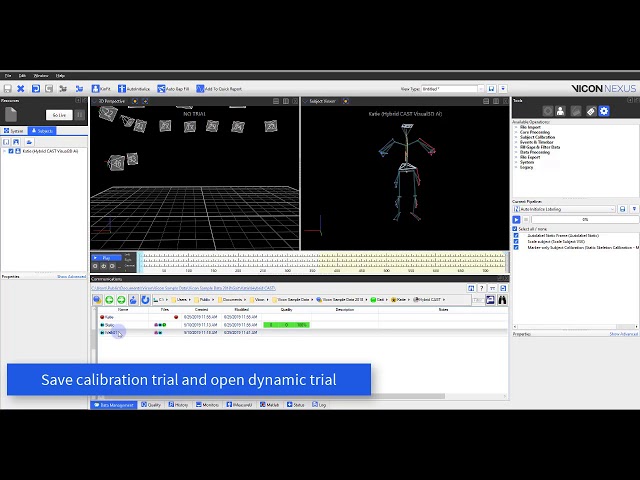
Task: Split the 3D Perspective view horizontally
Action: point(276,101)
